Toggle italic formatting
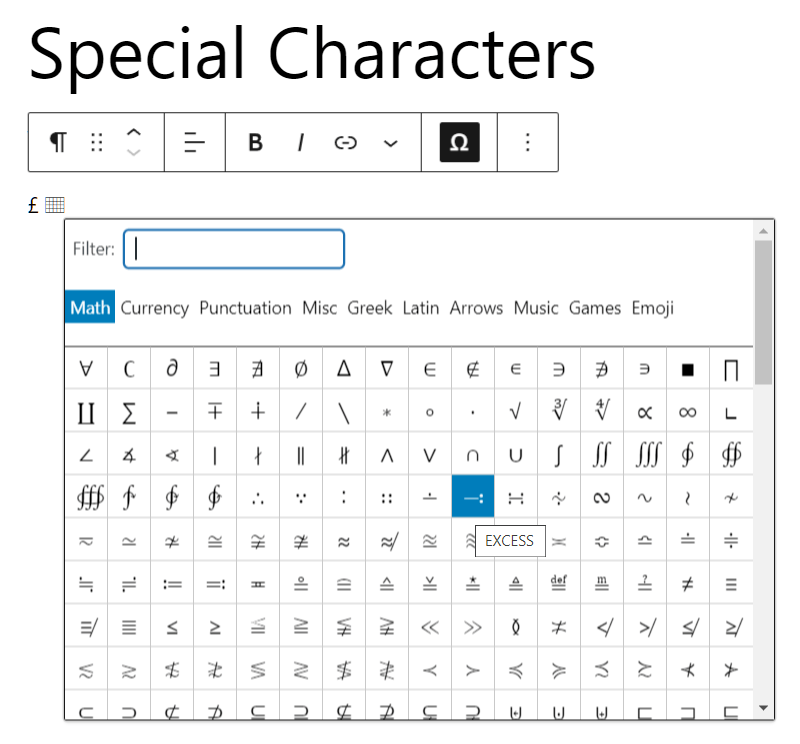This screenshot has height=744, width=800. coord(301,143)
